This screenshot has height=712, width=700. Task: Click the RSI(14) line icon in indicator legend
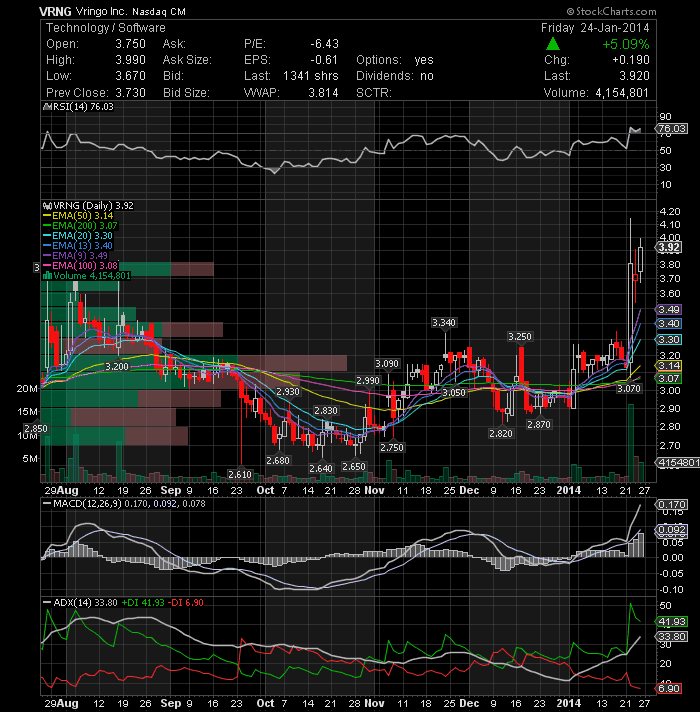pos(48,107)
